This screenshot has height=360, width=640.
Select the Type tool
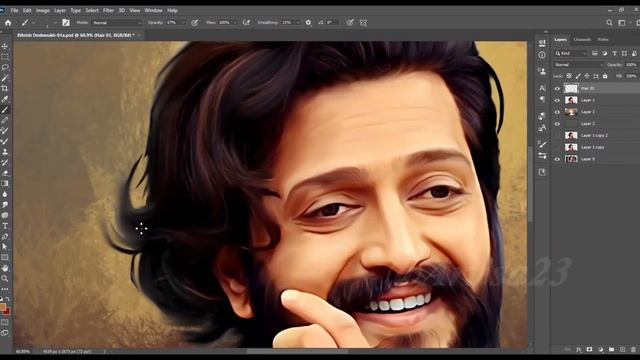5,226
